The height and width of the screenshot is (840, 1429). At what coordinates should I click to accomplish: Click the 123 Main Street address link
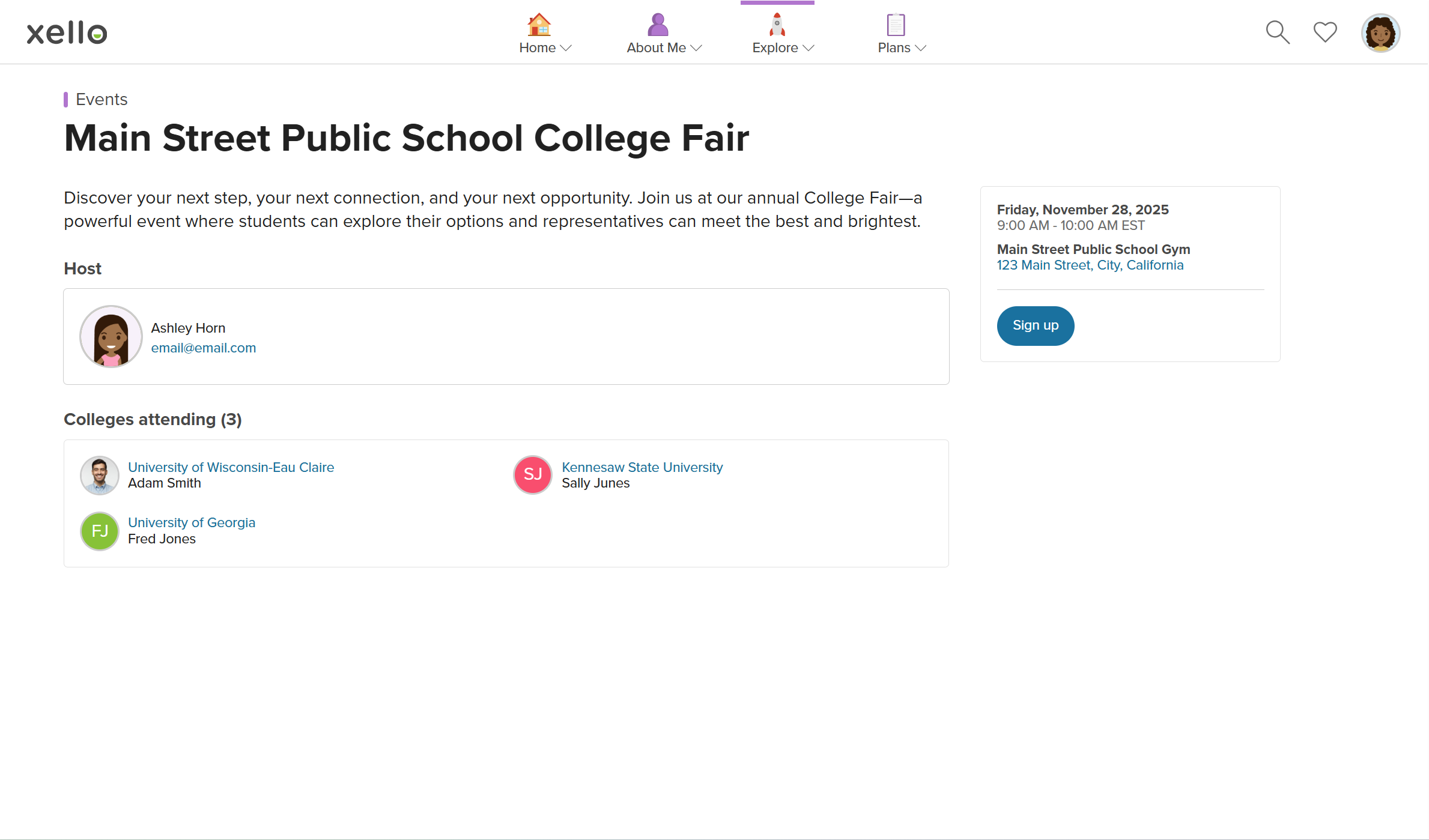pos(1090,265)
